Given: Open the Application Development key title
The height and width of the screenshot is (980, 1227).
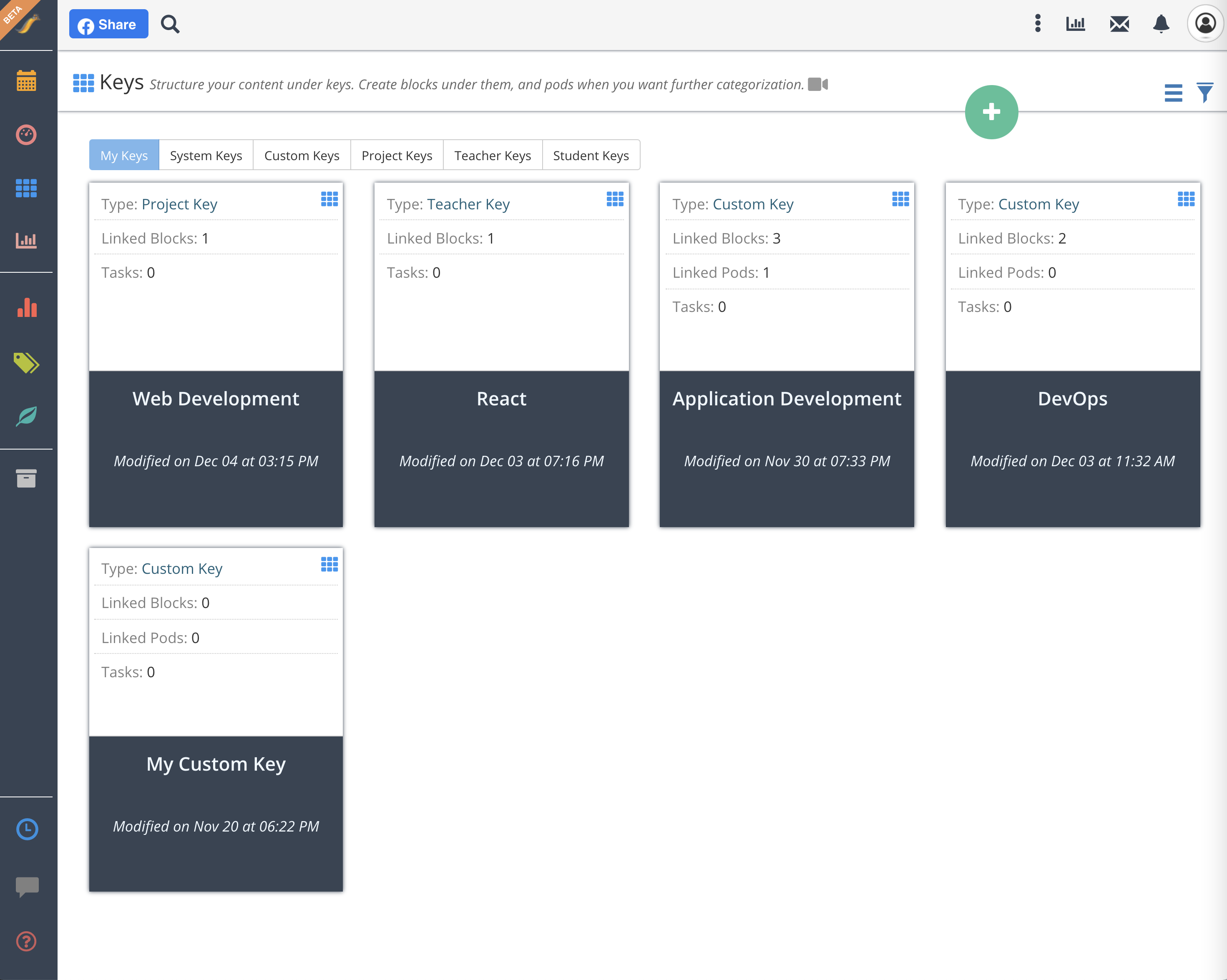Looking at the screenshot, I should [x=787, y=398].
